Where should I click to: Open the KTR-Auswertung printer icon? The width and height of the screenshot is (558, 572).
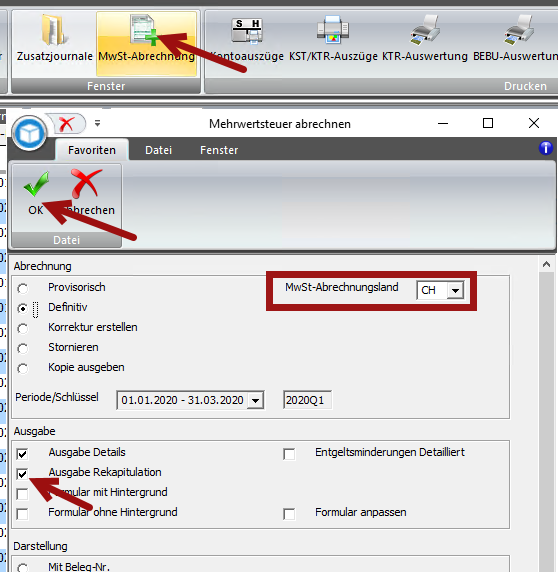tap(425, 30)
